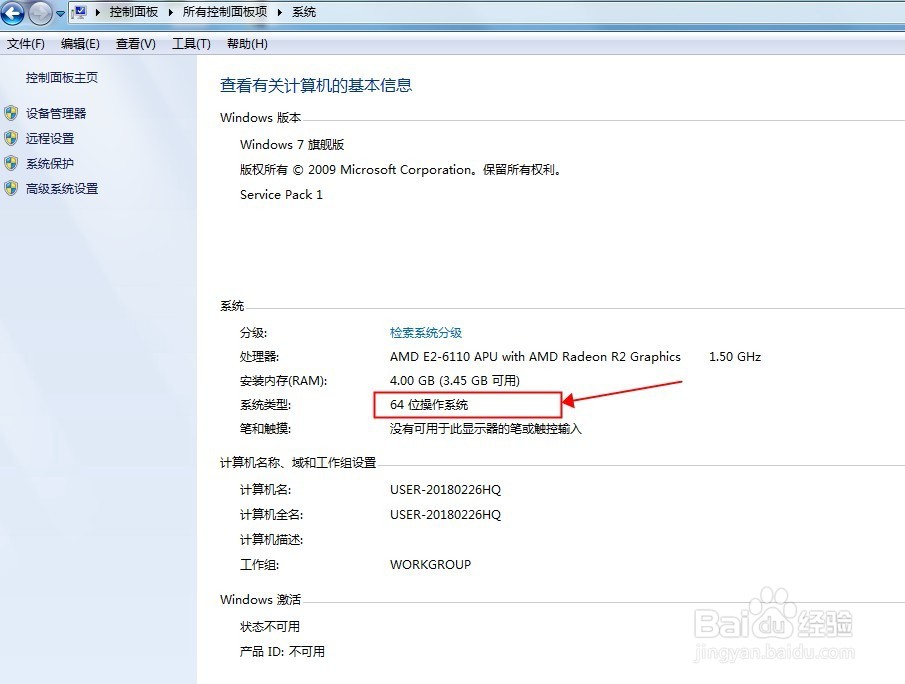Expand the arrow after 所有控制面板项 breadcrumb

pyautogui.click(x=280, y=12)
